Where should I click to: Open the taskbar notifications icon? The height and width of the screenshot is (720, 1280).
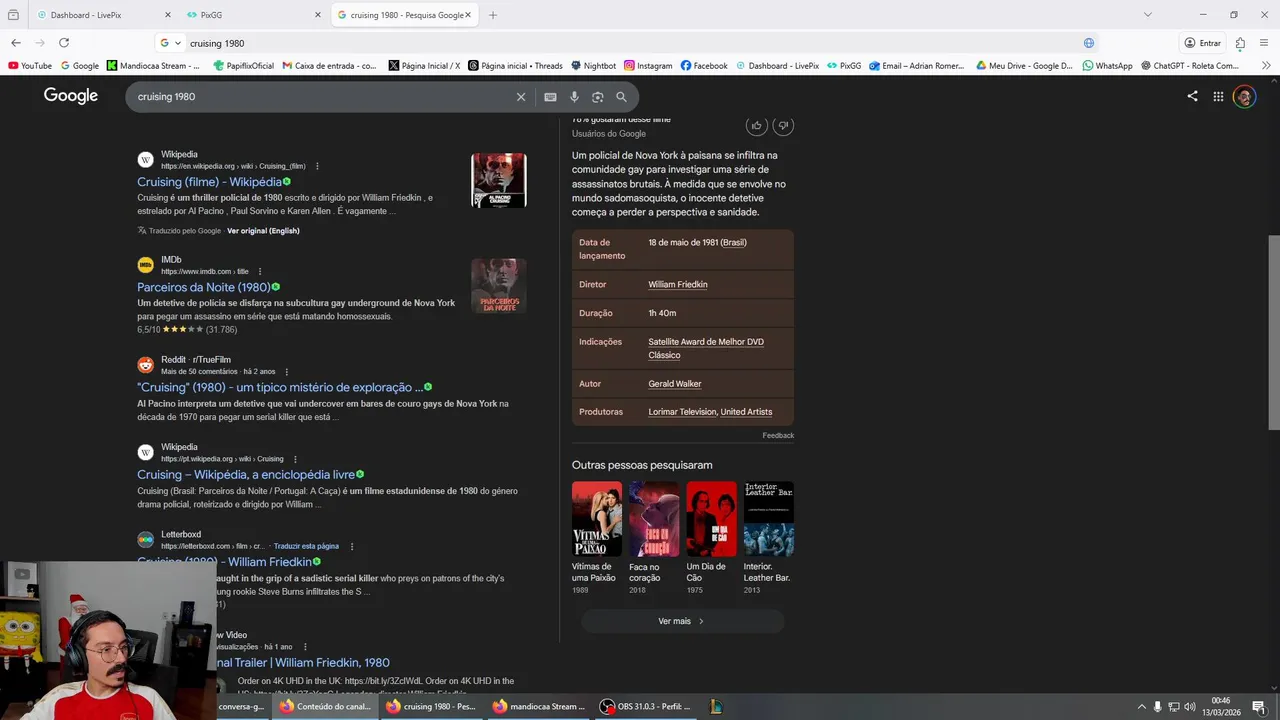[x=1258, y=706]
